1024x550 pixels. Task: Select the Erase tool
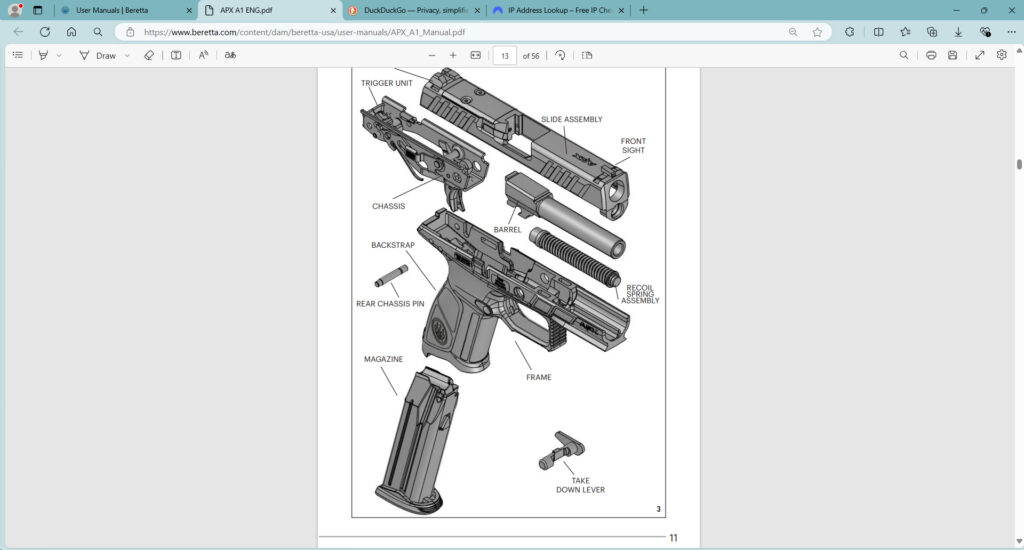pyautogui.click(x=149, y=56)
